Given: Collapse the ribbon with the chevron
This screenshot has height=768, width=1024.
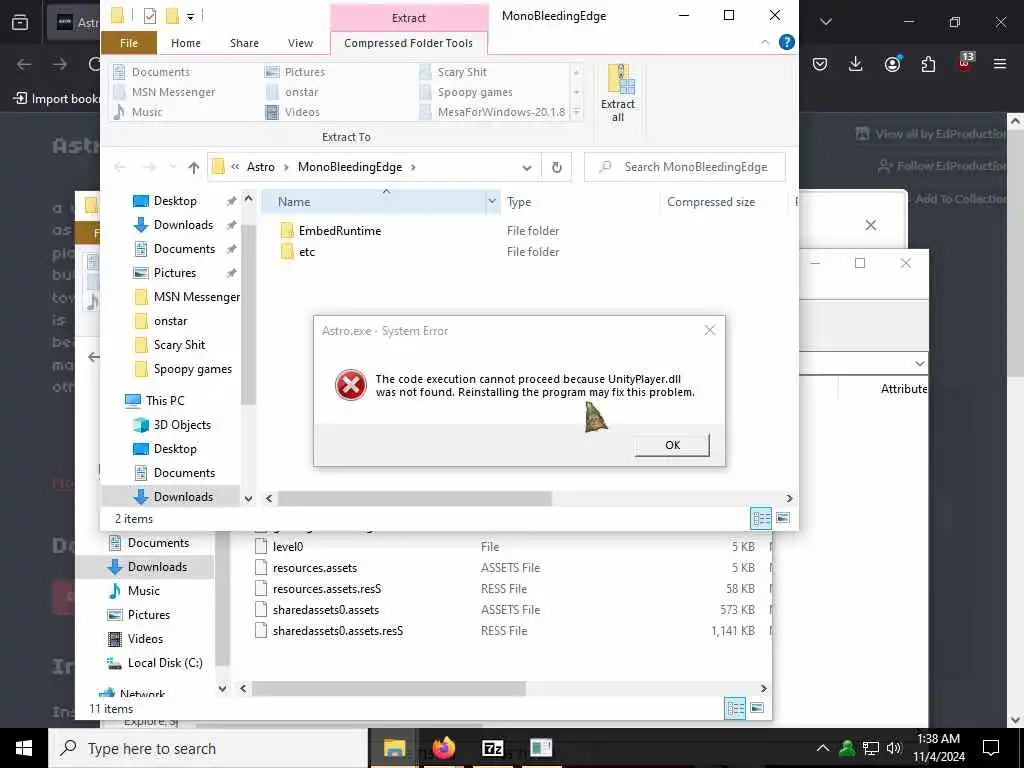Looking at the screenshot, I should [x=765, y=42].
